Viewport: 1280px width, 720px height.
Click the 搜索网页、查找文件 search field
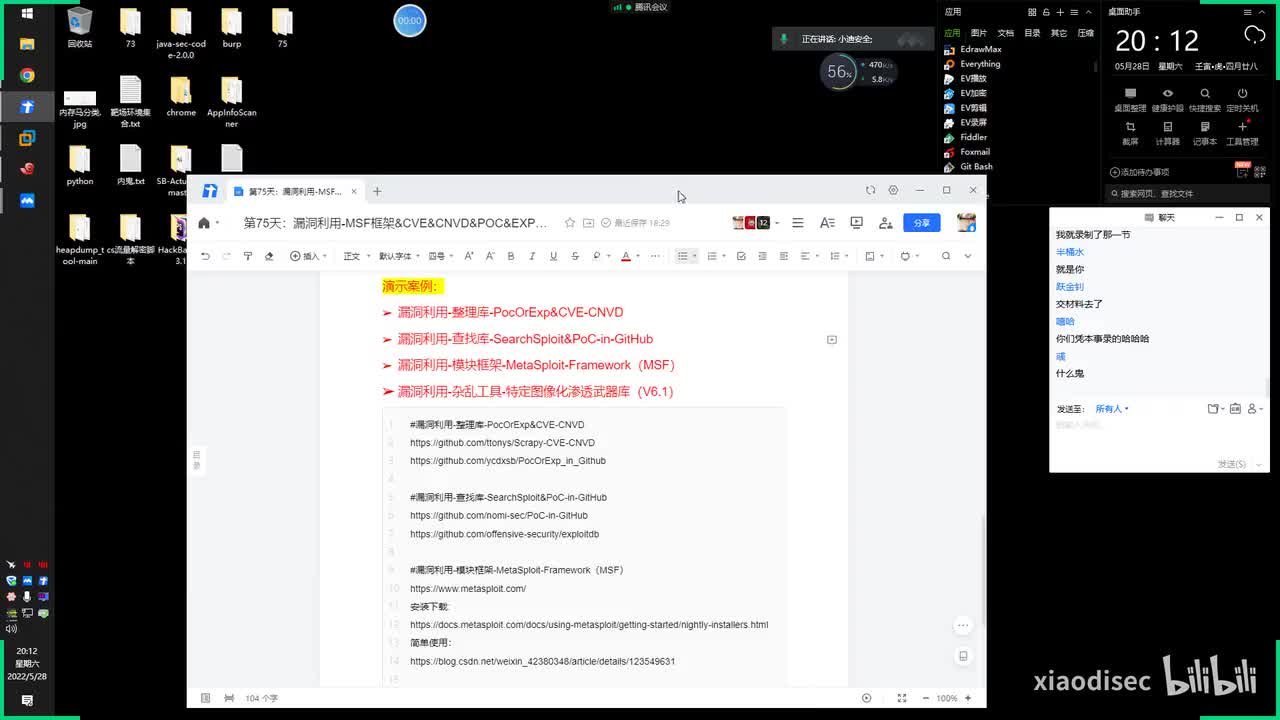(1188, 194)
